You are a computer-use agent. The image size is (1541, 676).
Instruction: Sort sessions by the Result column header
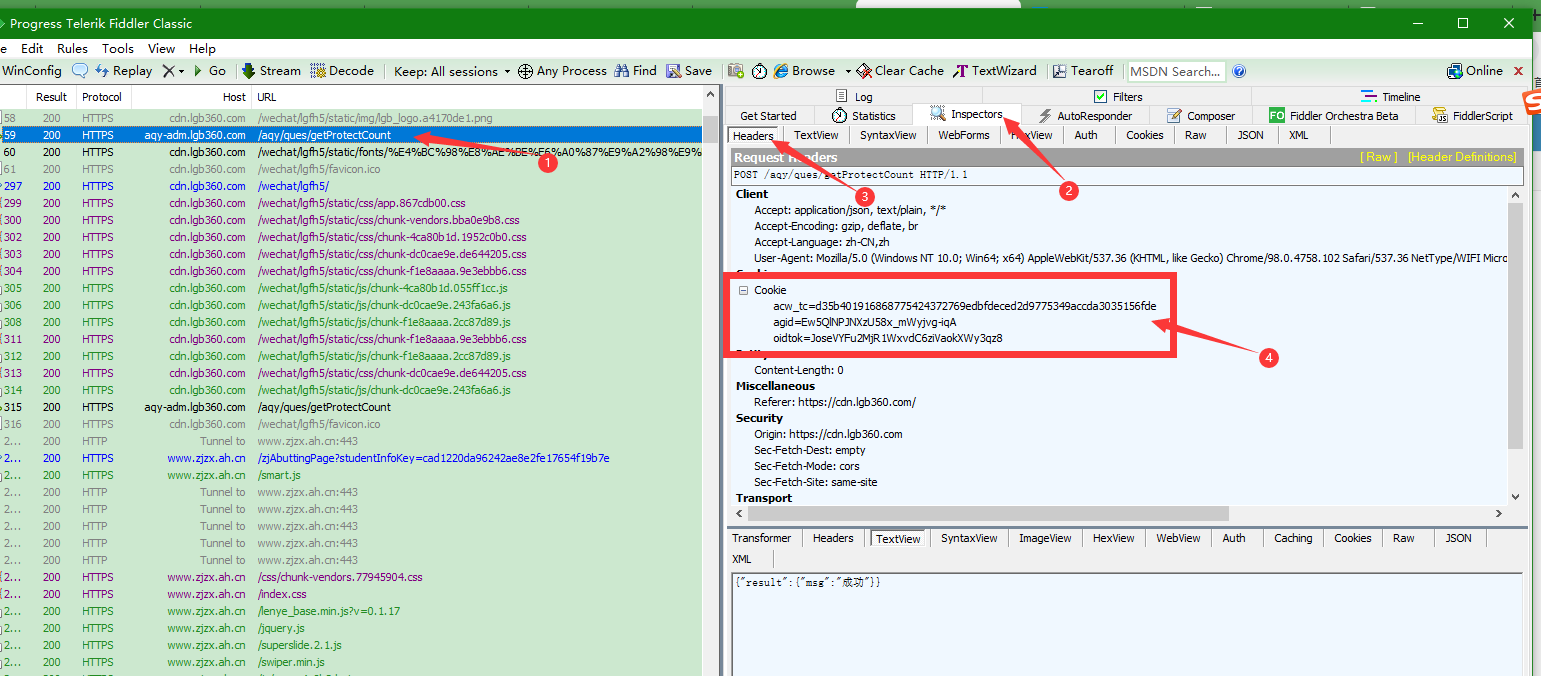click(51, 97)
